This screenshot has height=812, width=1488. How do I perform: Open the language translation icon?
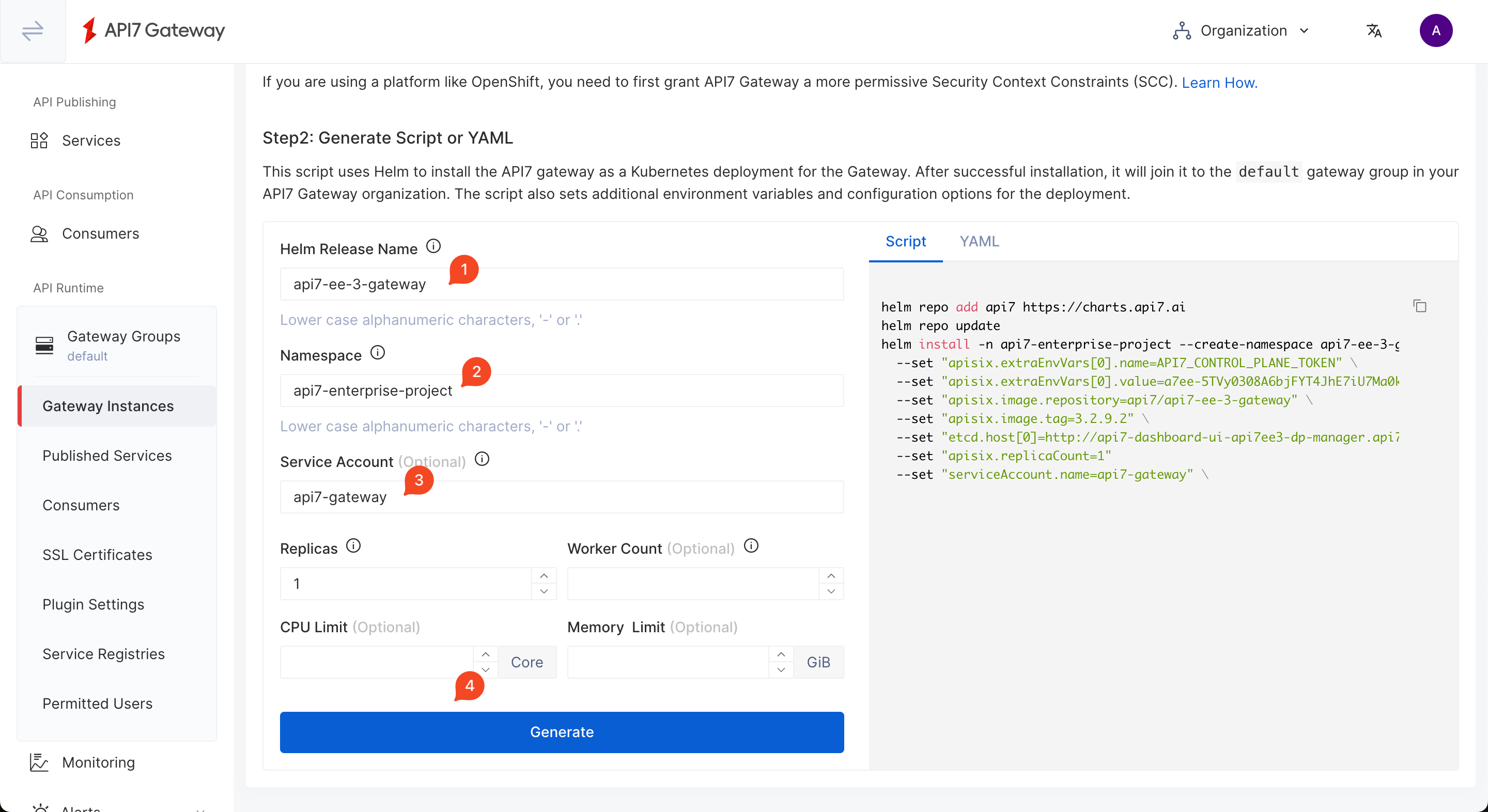(1374, 30)
